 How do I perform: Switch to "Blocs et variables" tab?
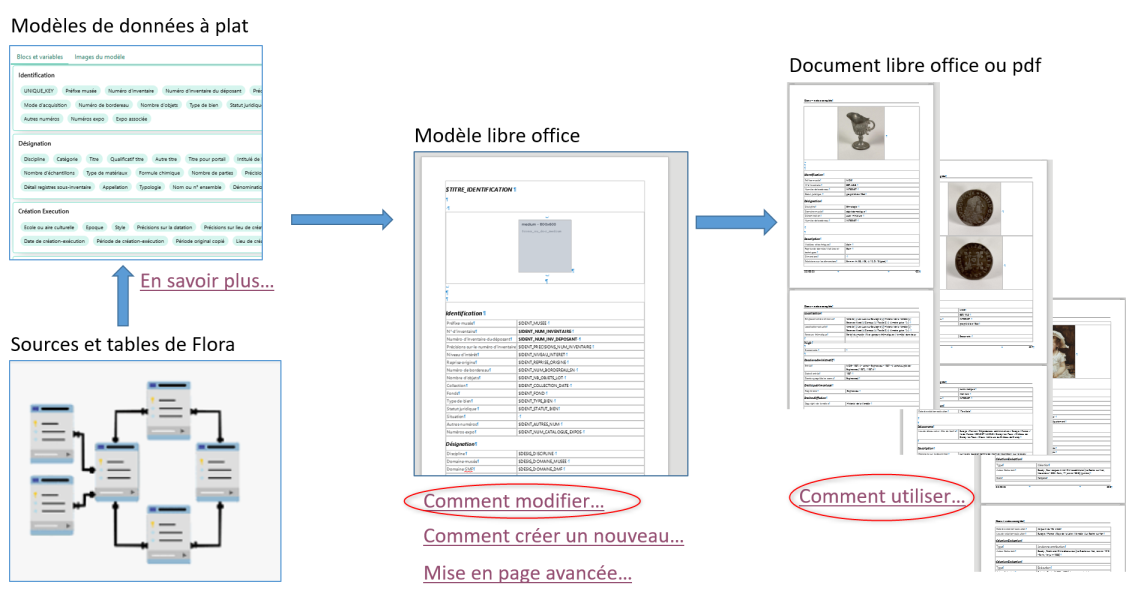pyautogui.click(x=39, y=57)
